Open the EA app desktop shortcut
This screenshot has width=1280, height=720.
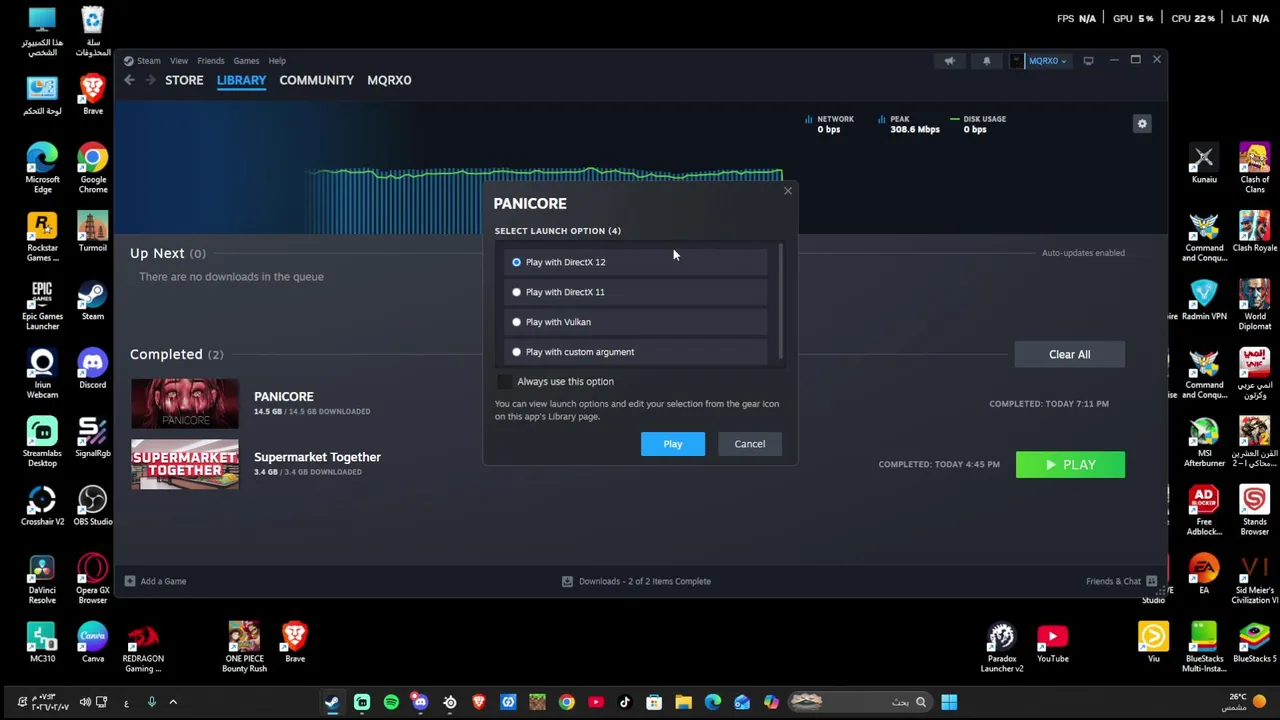1204,574
